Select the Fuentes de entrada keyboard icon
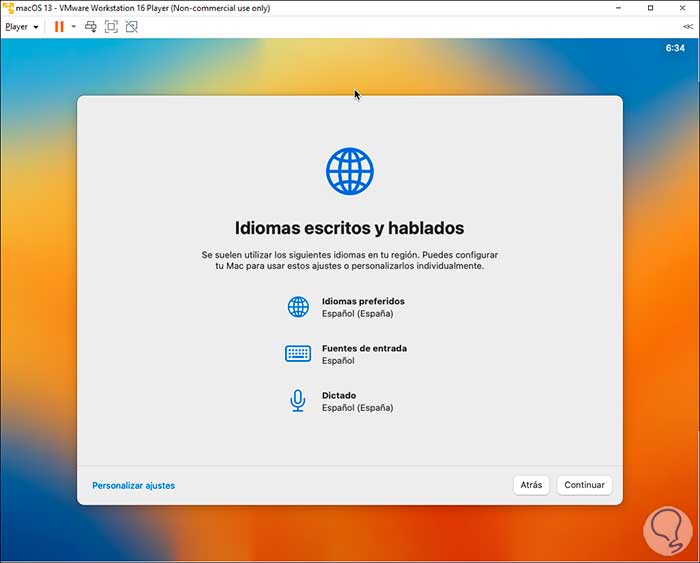700x563 pixels. pos(298,354)
